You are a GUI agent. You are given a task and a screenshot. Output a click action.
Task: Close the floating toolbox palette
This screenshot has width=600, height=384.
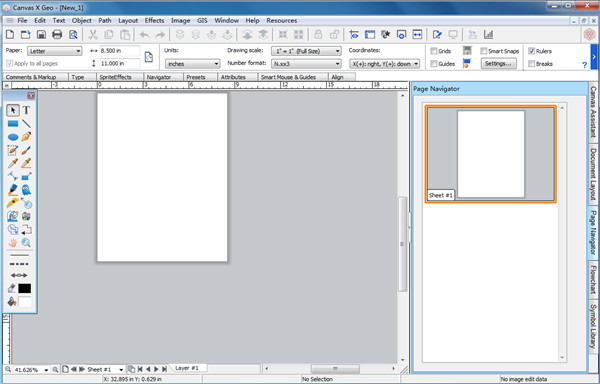(x=31, y=96)
